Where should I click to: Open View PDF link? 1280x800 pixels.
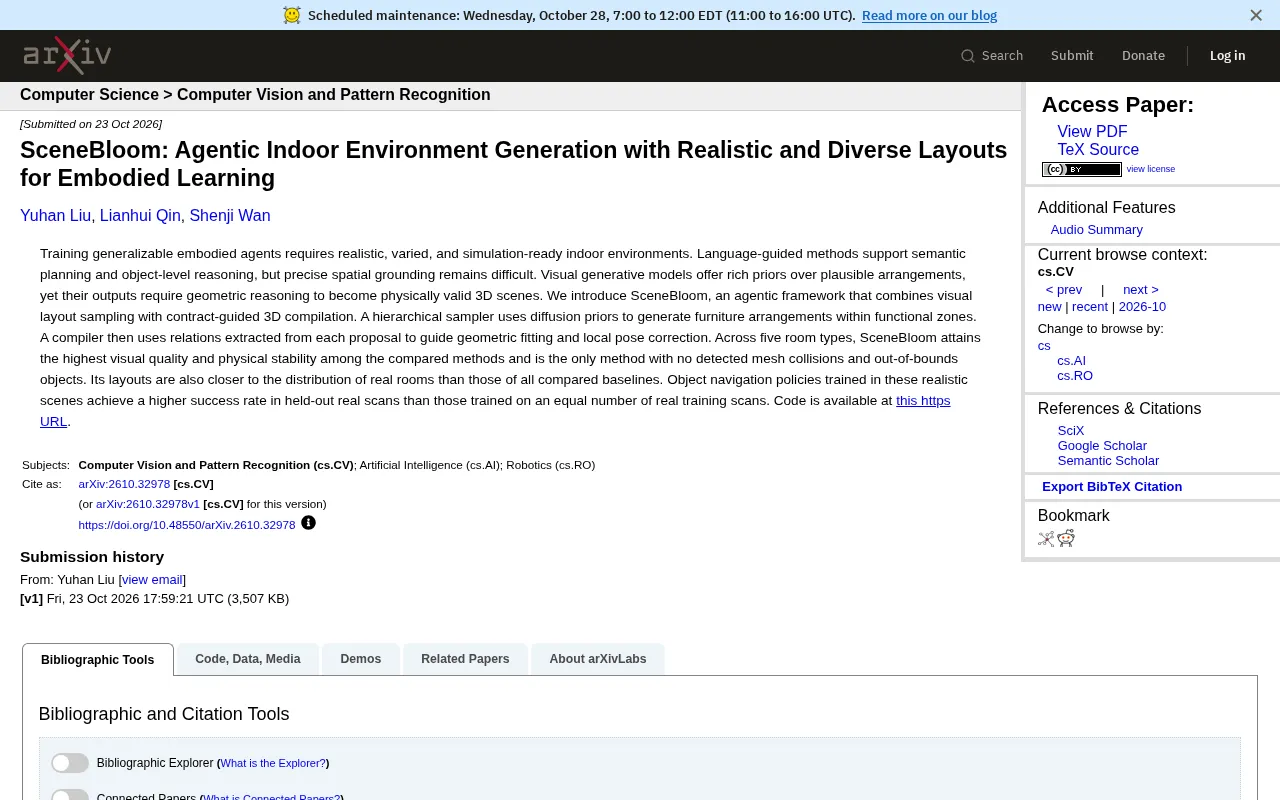coord(1092,132)
